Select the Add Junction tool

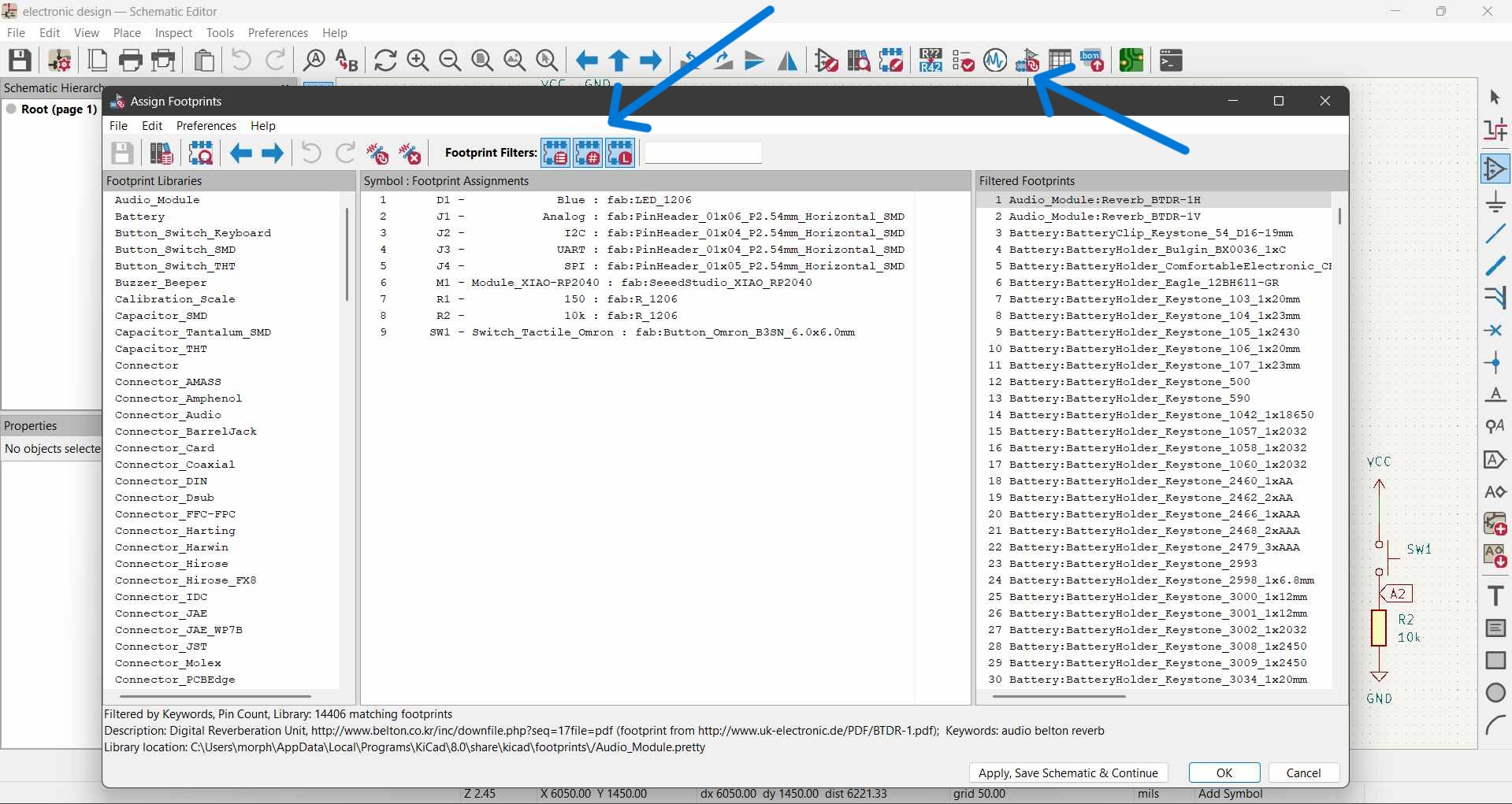pyautogui.click(x=1495, y=362)
